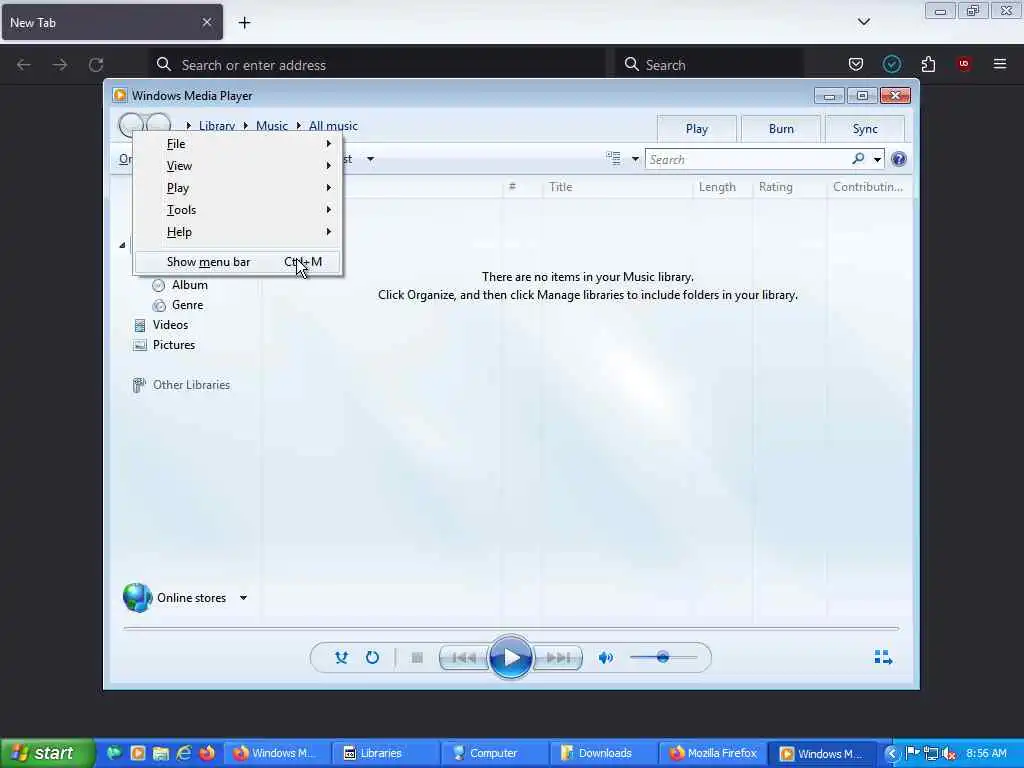
Task: Open the Help submenu
Action: pyautogui.click(x=238, y=232)
